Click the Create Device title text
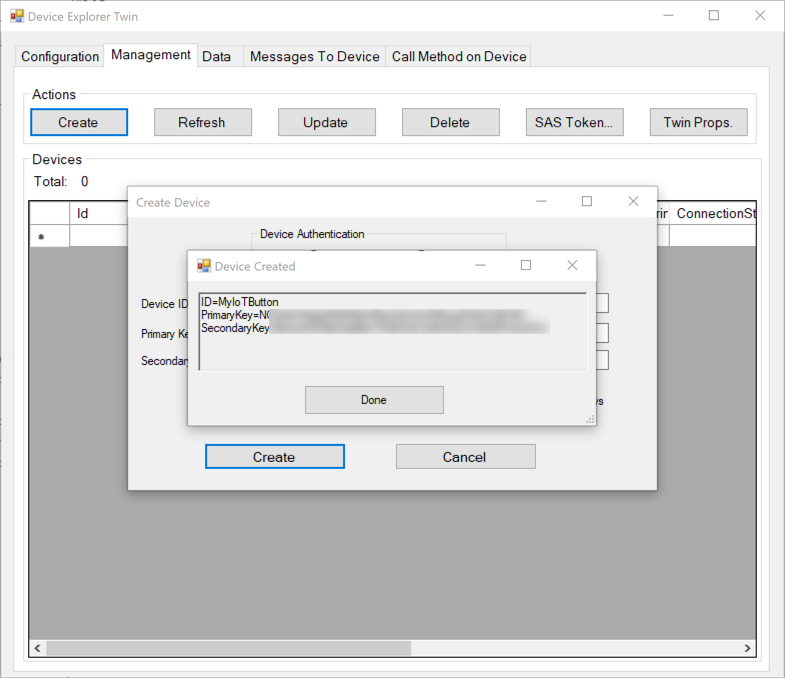Image resolution: width=785 pixels, height=678 pixels. [x=173, y=203]
